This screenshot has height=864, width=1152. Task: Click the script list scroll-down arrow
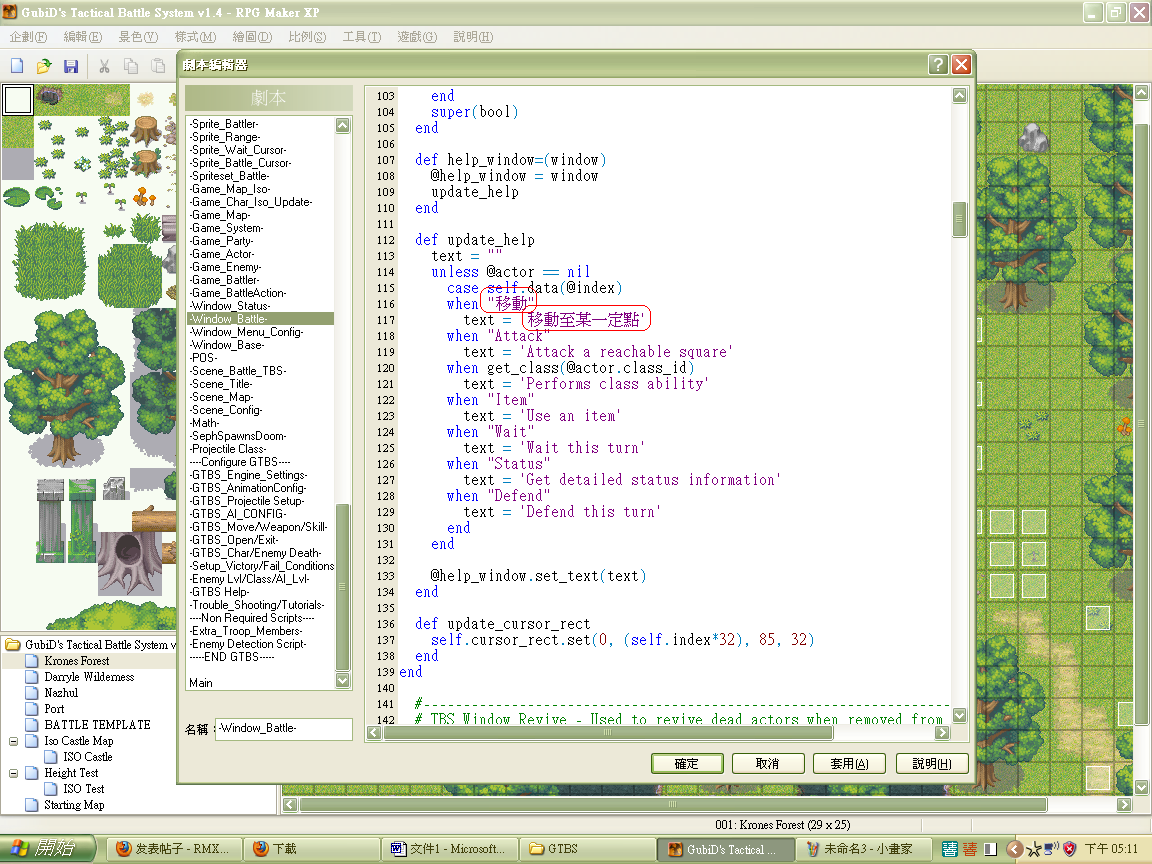(x=342, y=680)
